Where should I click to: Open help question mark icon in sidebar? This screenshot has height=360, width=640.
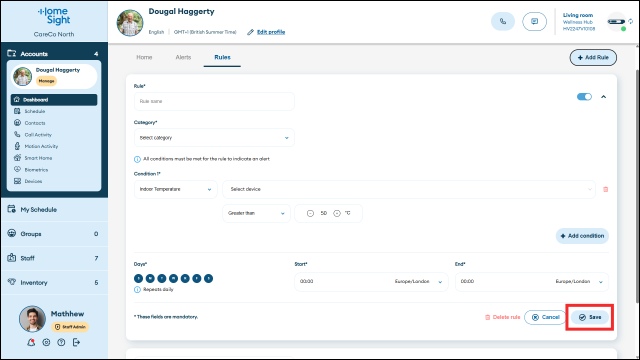[61, 342]
